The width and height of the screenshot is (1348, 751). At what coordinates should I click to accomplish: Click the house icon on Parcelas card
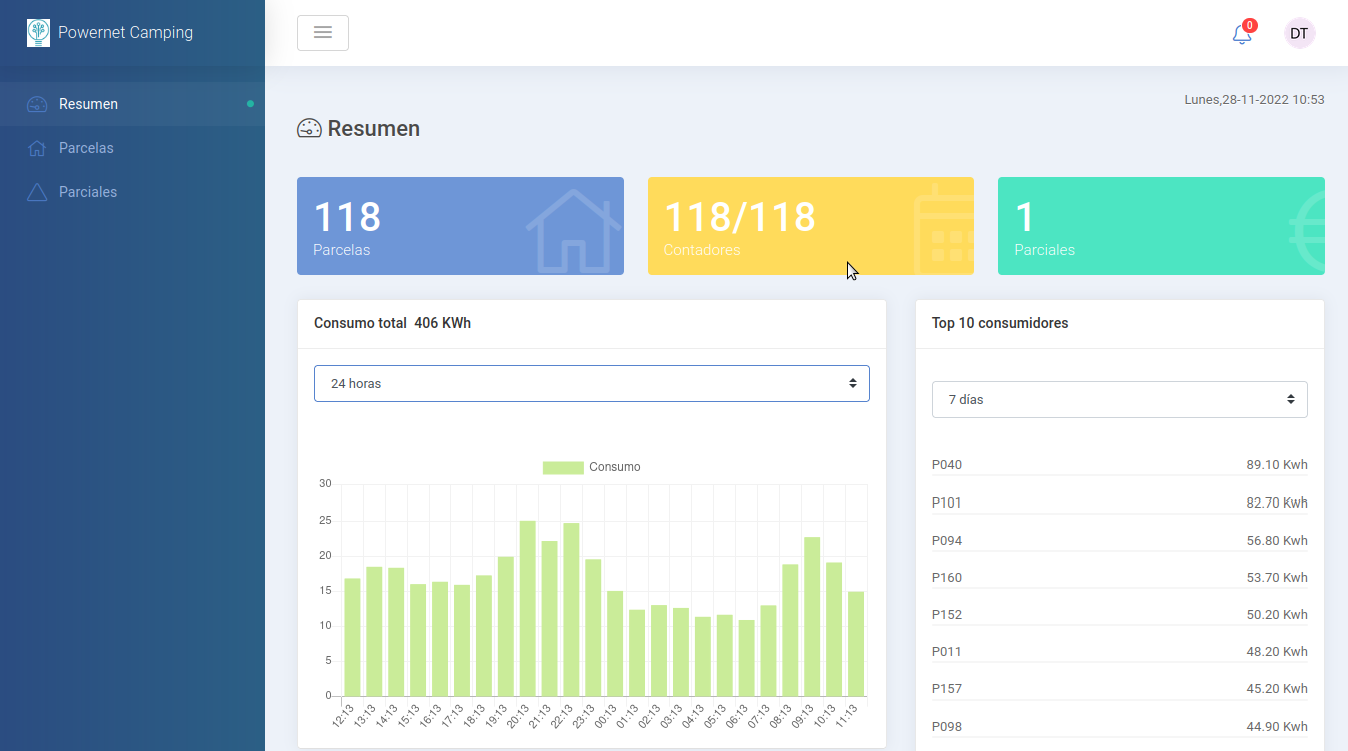tap(573, 230)
